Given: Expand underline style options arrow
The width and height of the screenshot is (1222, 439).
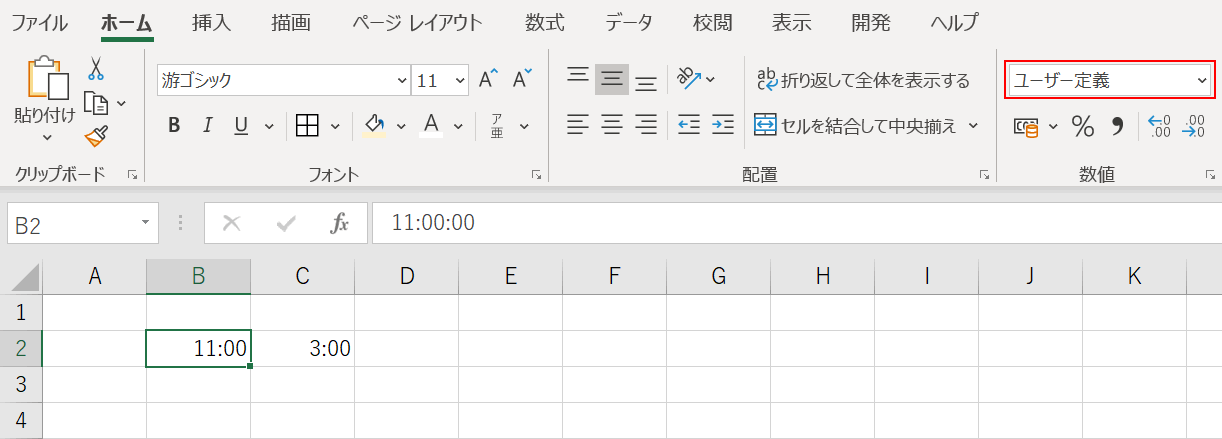Looking at the screenshot, I should tap(267, 126).
